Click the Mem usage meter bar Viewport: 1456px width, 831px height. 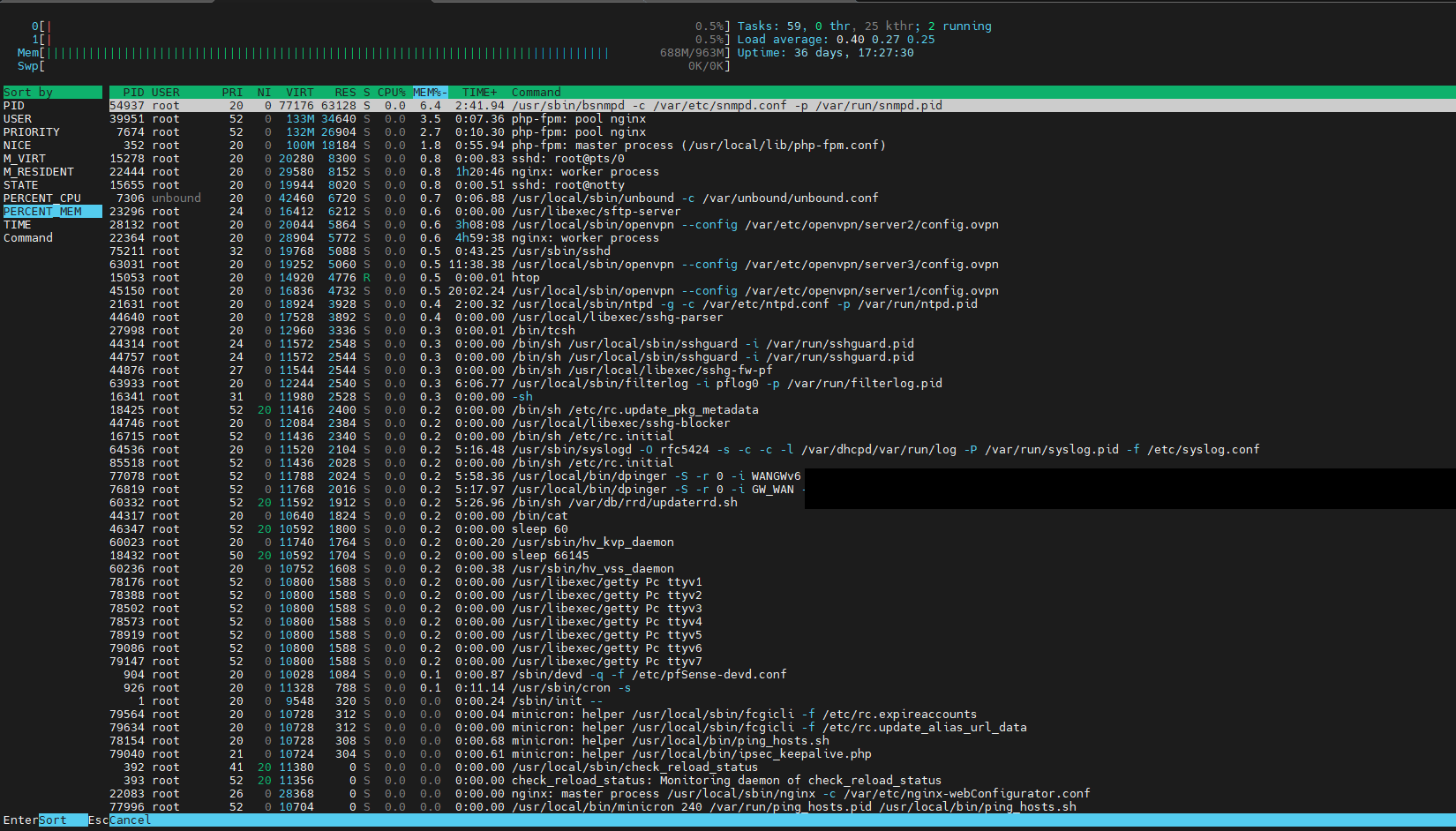pyautogui.click(x=374, y=53)
